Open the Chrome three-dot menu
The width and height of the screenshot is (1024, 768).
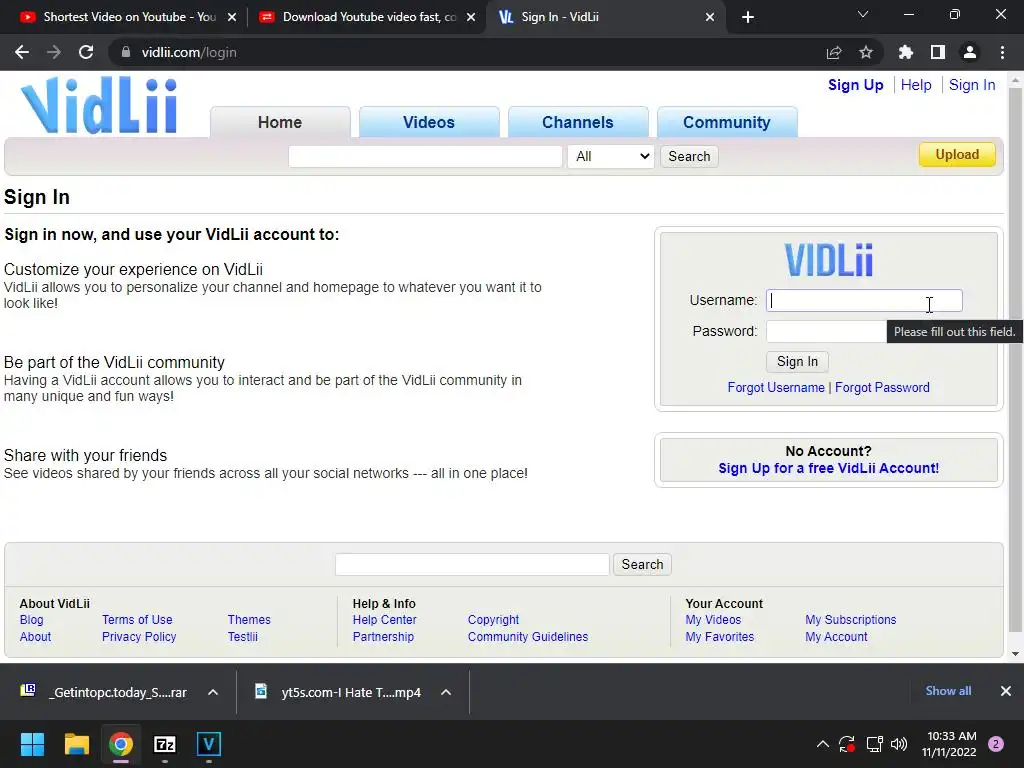click(x=1002, y=52)
